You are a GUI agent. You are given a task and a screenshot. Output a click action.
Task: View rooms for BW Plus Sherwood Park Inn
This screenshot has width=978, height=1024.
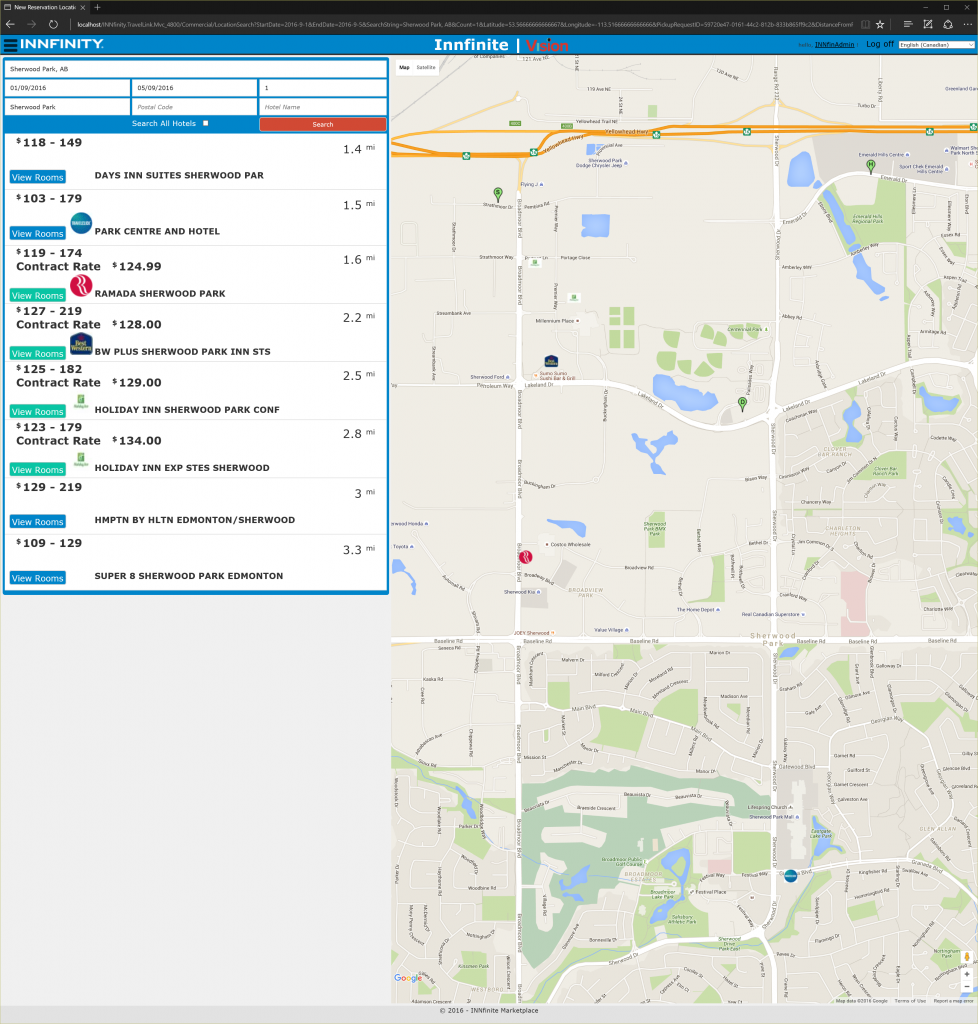coord(38,354)
